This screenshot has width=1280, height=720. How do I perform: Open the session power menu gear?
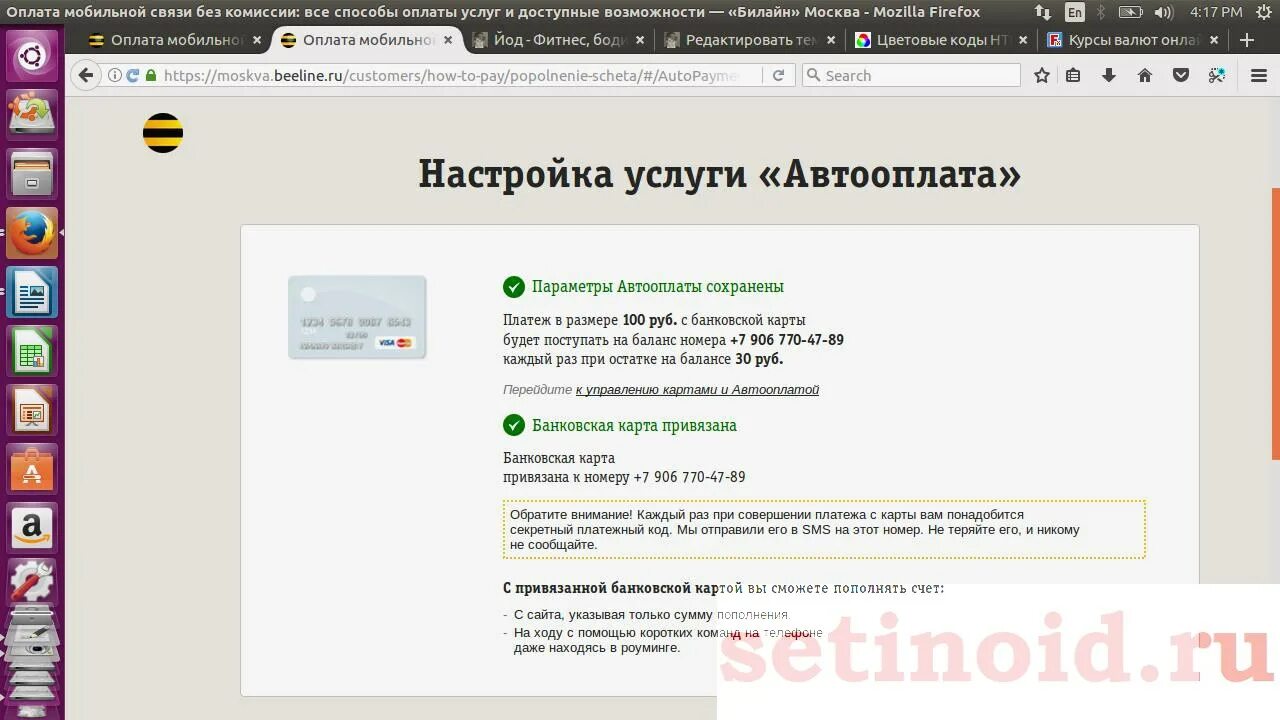(1262, 12)
